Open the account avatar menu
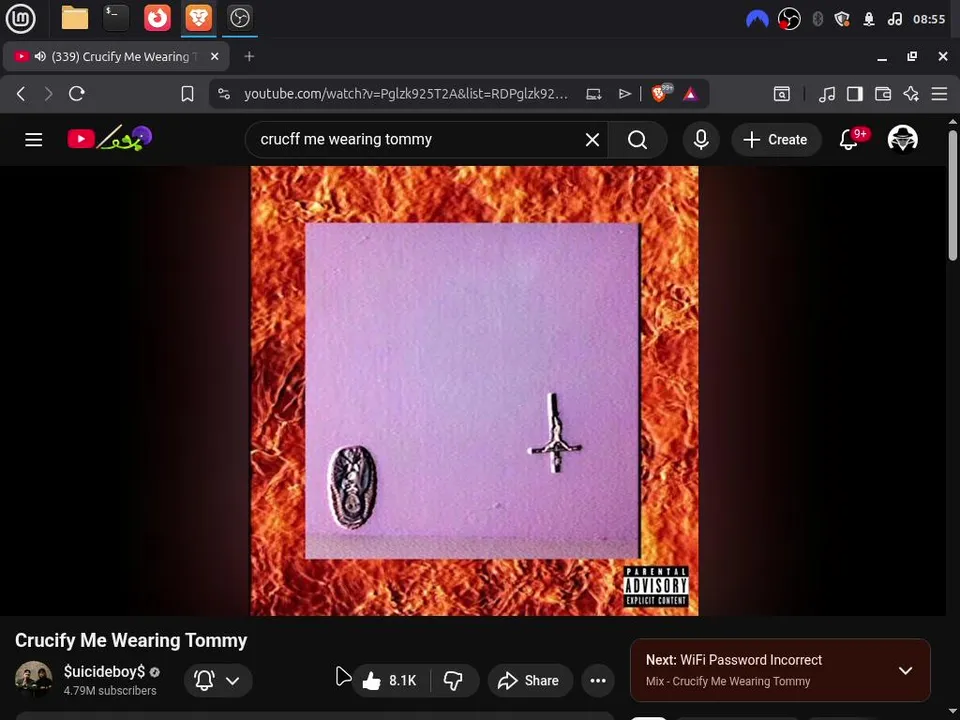960x720 pixels. (x=902, y=139)
